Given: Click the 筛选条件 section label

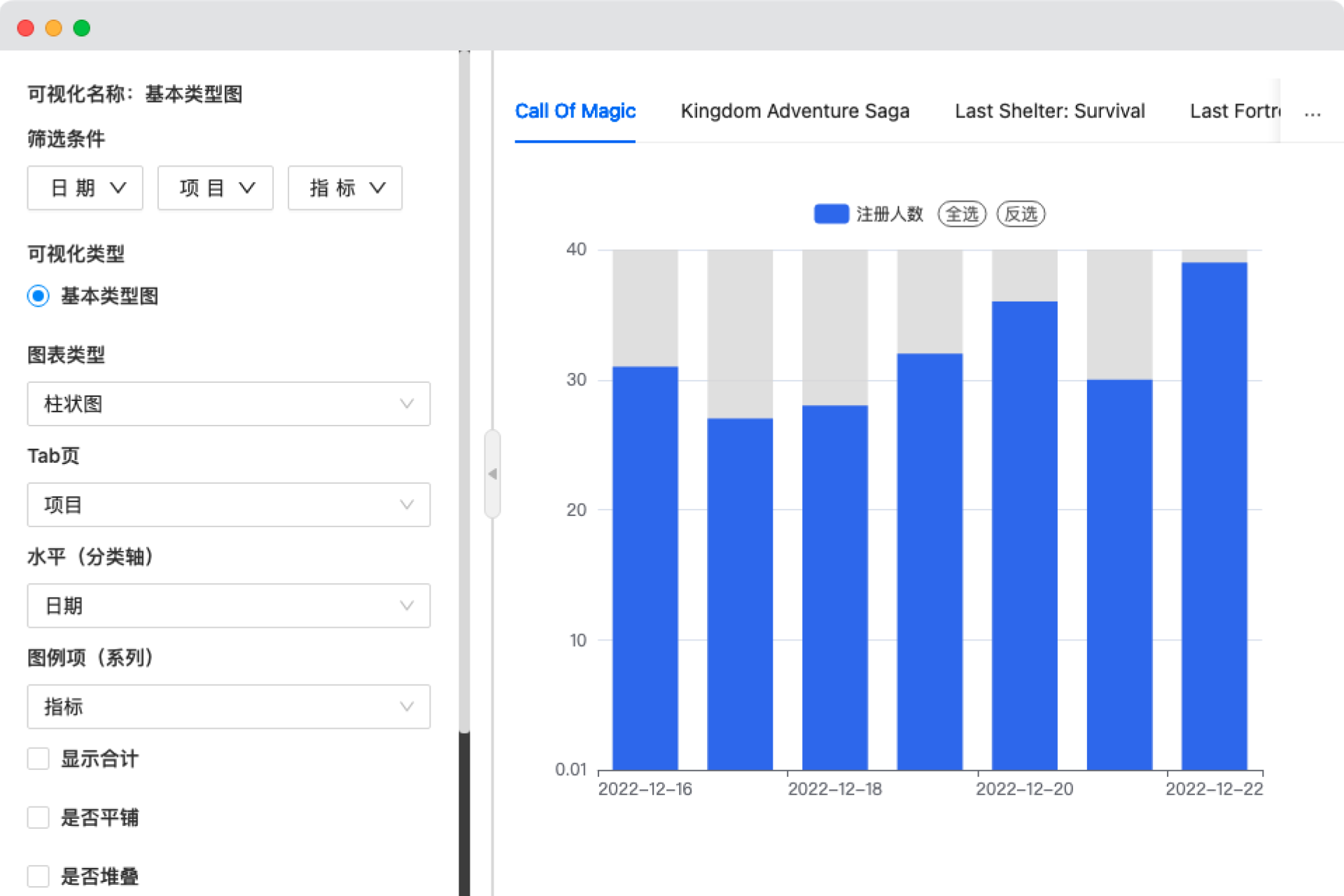Looking at the screenshot, I should [66, 139].
